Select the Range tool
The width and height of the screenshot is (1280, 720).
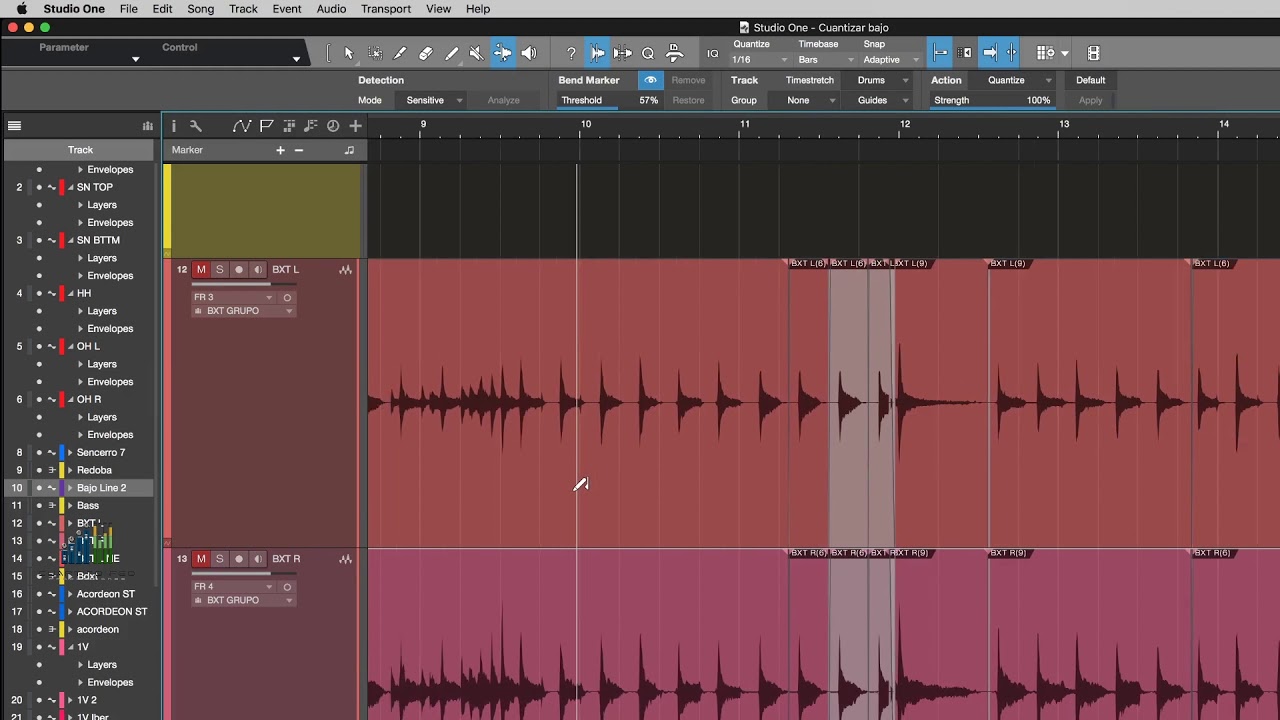click(375, 53)
